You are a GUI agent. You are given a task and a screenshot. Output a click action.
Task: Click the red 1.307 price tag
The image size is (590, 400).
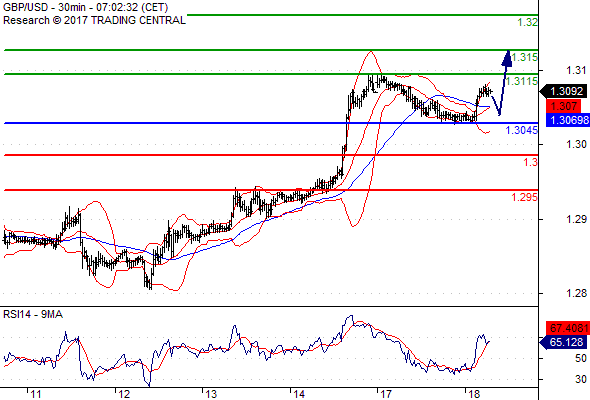click(563, 106)
